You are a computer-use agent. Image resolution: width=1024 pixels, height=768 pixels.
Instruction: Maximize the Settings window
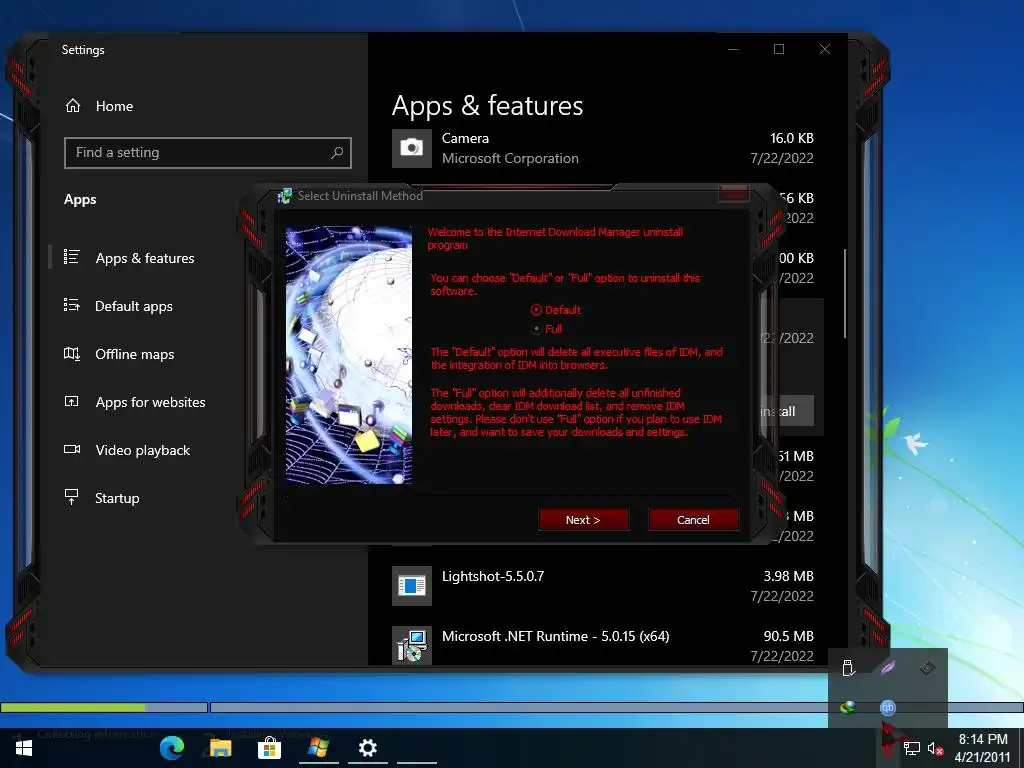[779, 50]
